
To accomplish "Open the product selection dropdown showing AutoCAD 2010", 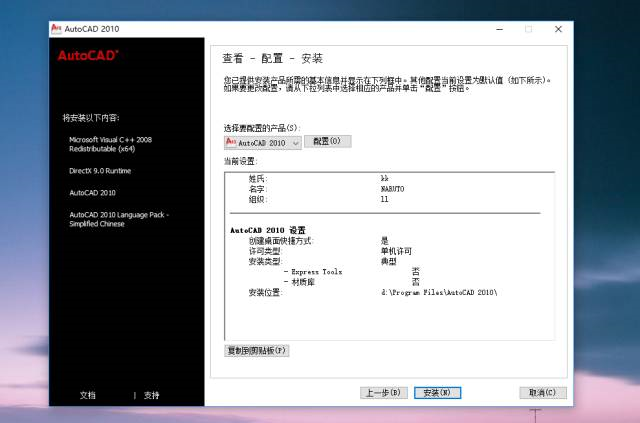I will [263, 142].
